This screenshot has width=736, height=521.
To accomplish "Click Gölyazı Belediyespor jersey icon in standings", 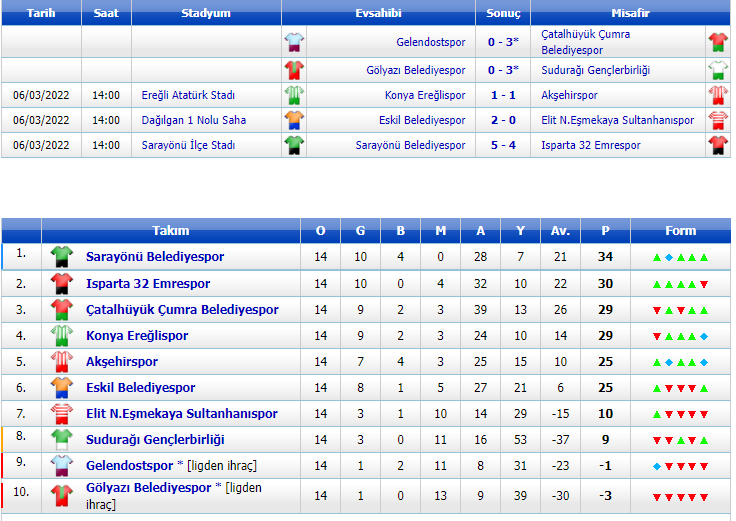I will tap(62, 495).
